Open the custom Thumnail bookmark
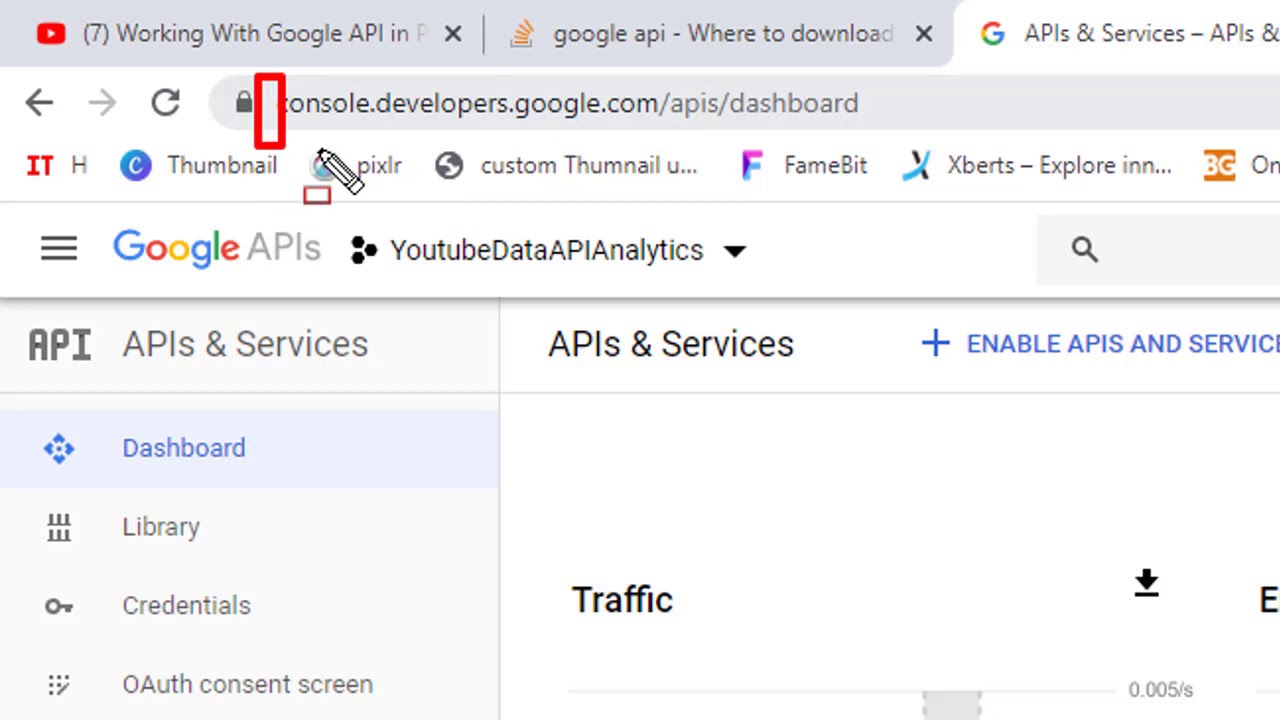Viewport: 1280px width, 720px height. pos(566,165)
